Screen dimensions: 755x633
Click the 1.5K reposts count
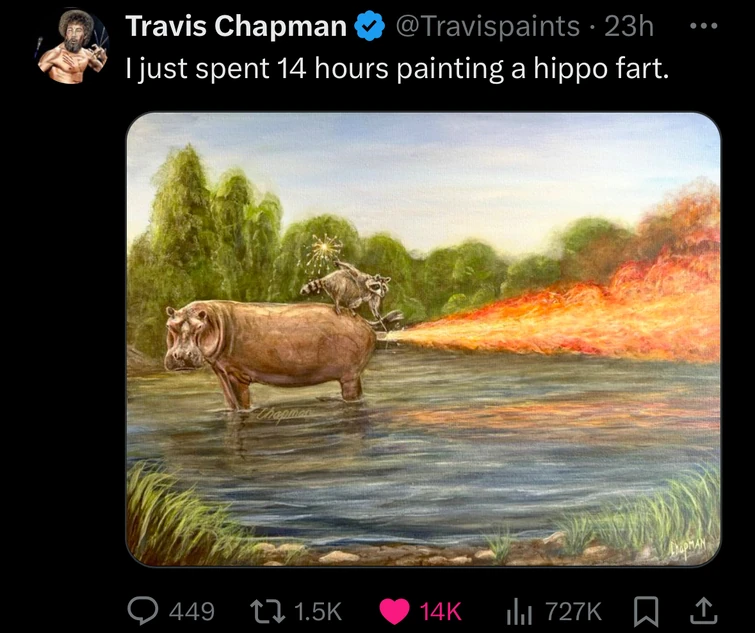(320, 610)
